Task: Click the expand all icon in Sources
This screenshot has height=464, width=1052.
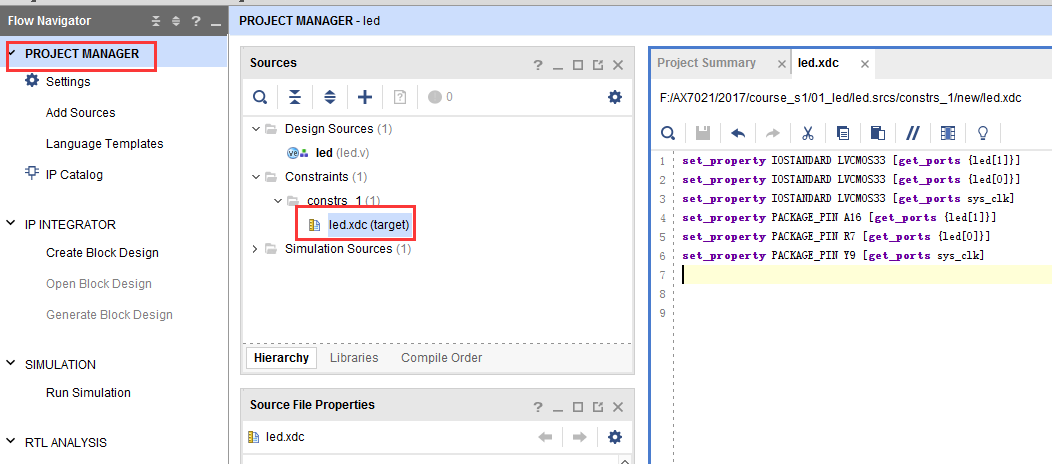Action: [329, 97]
